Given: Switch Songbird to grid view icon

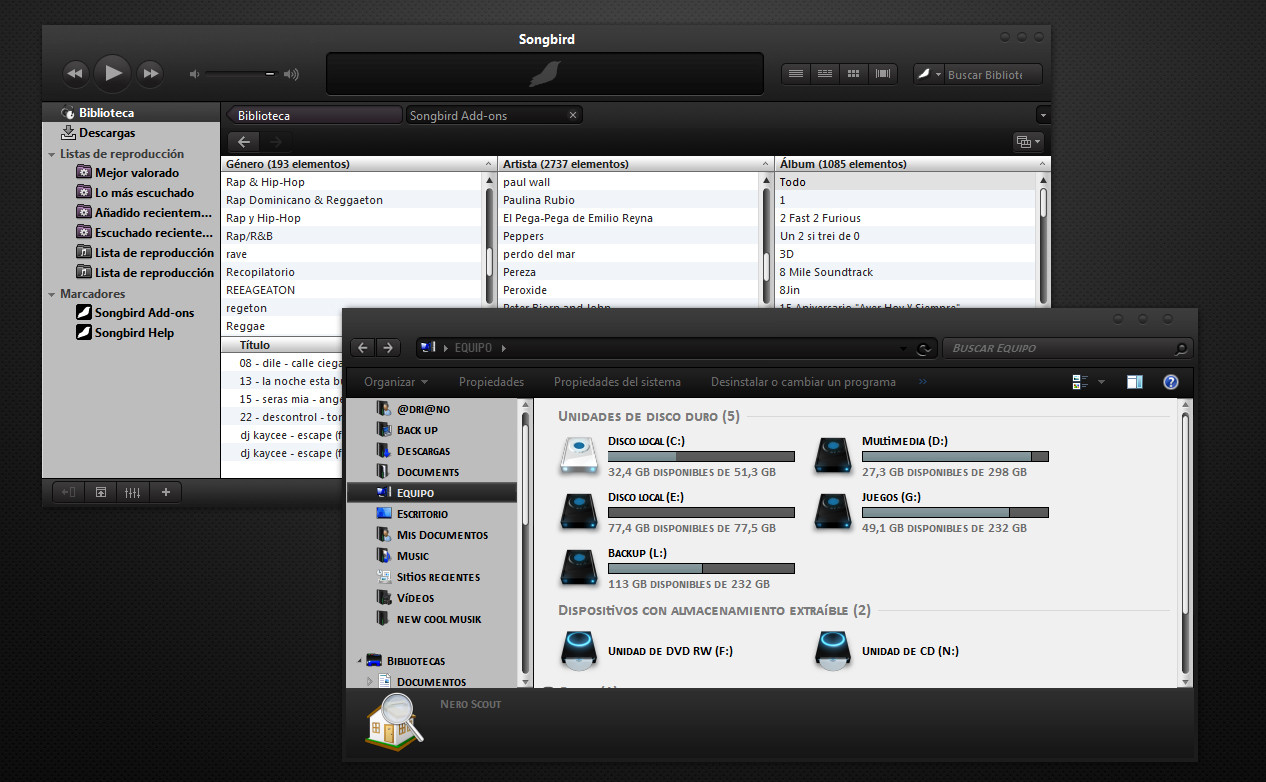Looking at the screenshot, I should click(853, 74).
